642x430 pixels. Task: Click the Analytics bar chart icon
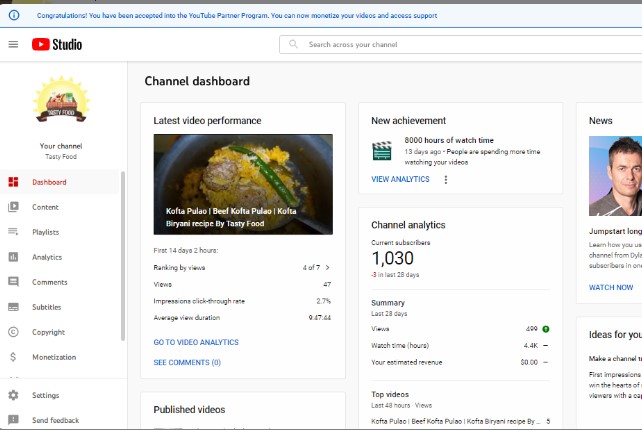[x=13, y=257]
